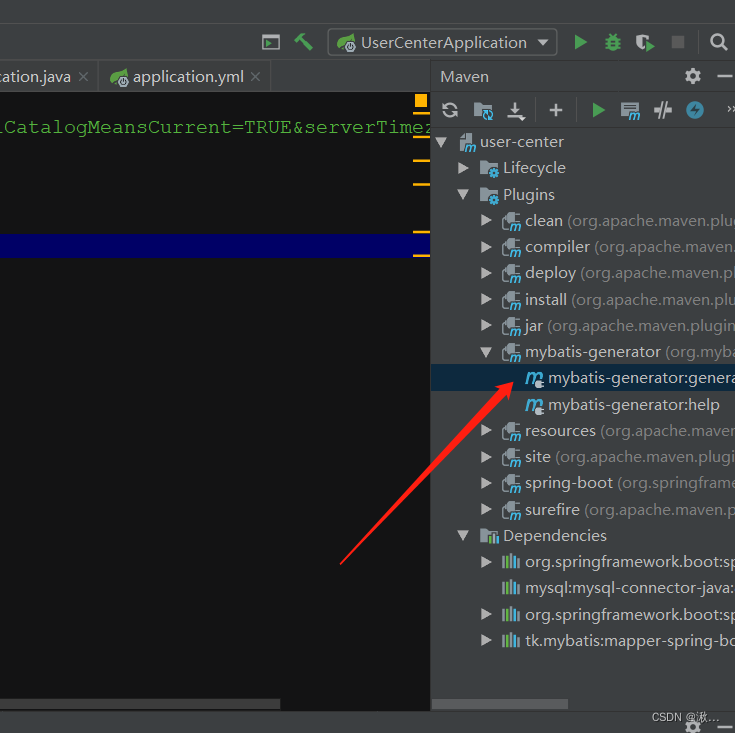Open Search Everywhere magnifier icon
The height and width of the screenshot is (733, 735).
tap(718, 42)
